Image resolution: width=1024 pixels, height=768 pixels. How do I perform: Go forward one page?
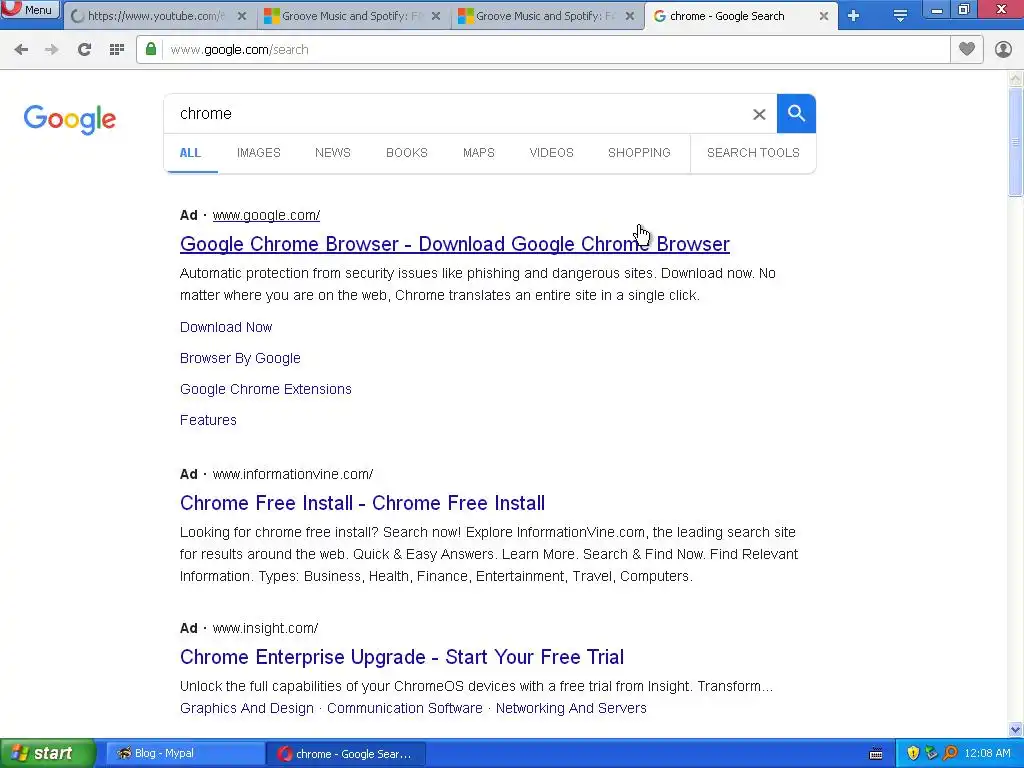(52, 50)
